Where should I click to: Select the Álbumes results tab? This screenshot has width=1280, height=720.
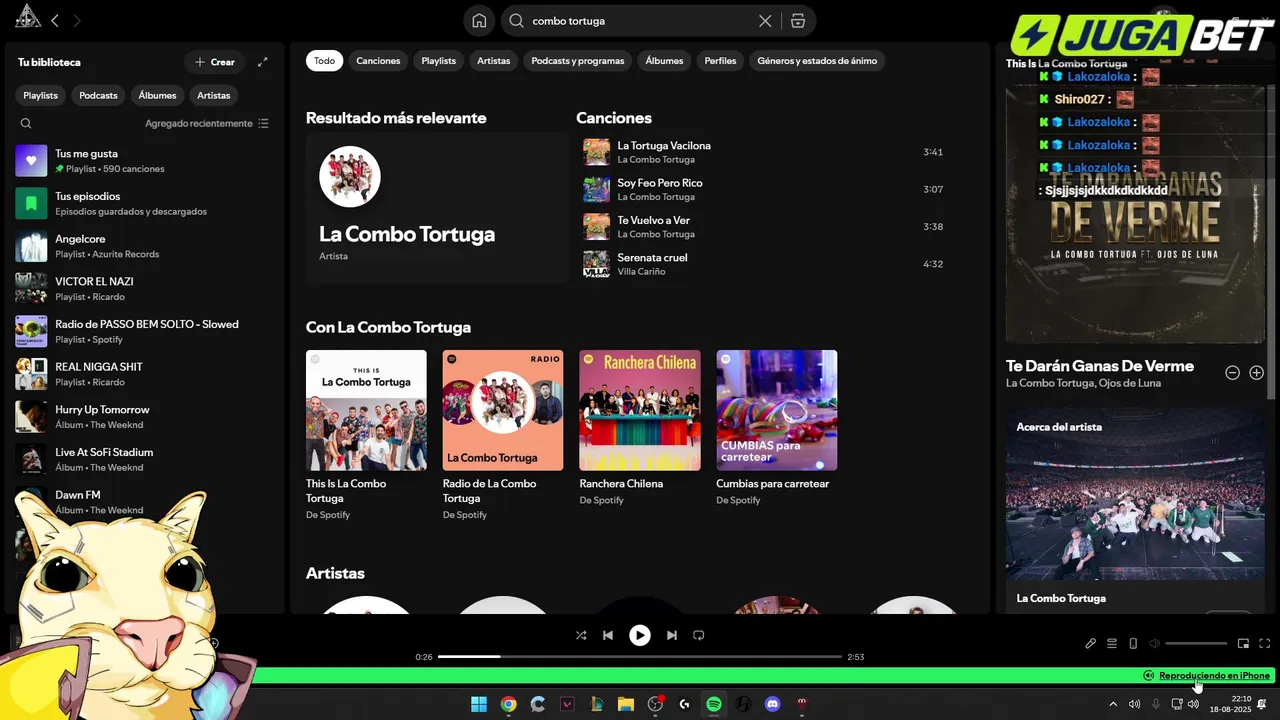pyautogui.click(x=664, y=61)
